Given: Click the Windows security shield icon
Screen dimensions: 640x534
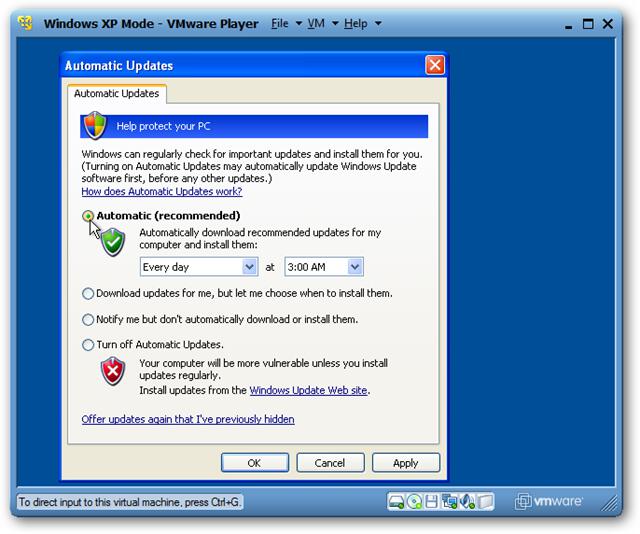Looking at the screenshot, I should tap(95, 125).
